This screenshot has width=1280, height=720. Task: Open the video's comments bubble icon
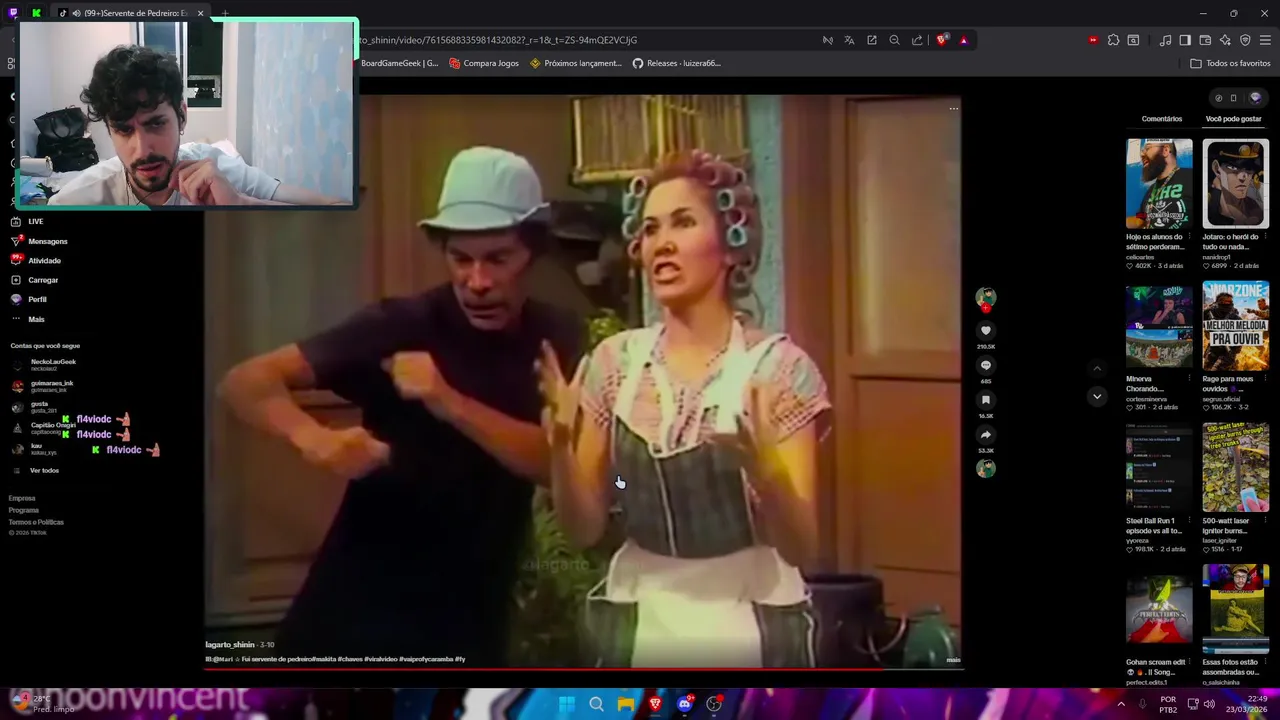pyautogui.click(x=986, y=365)
